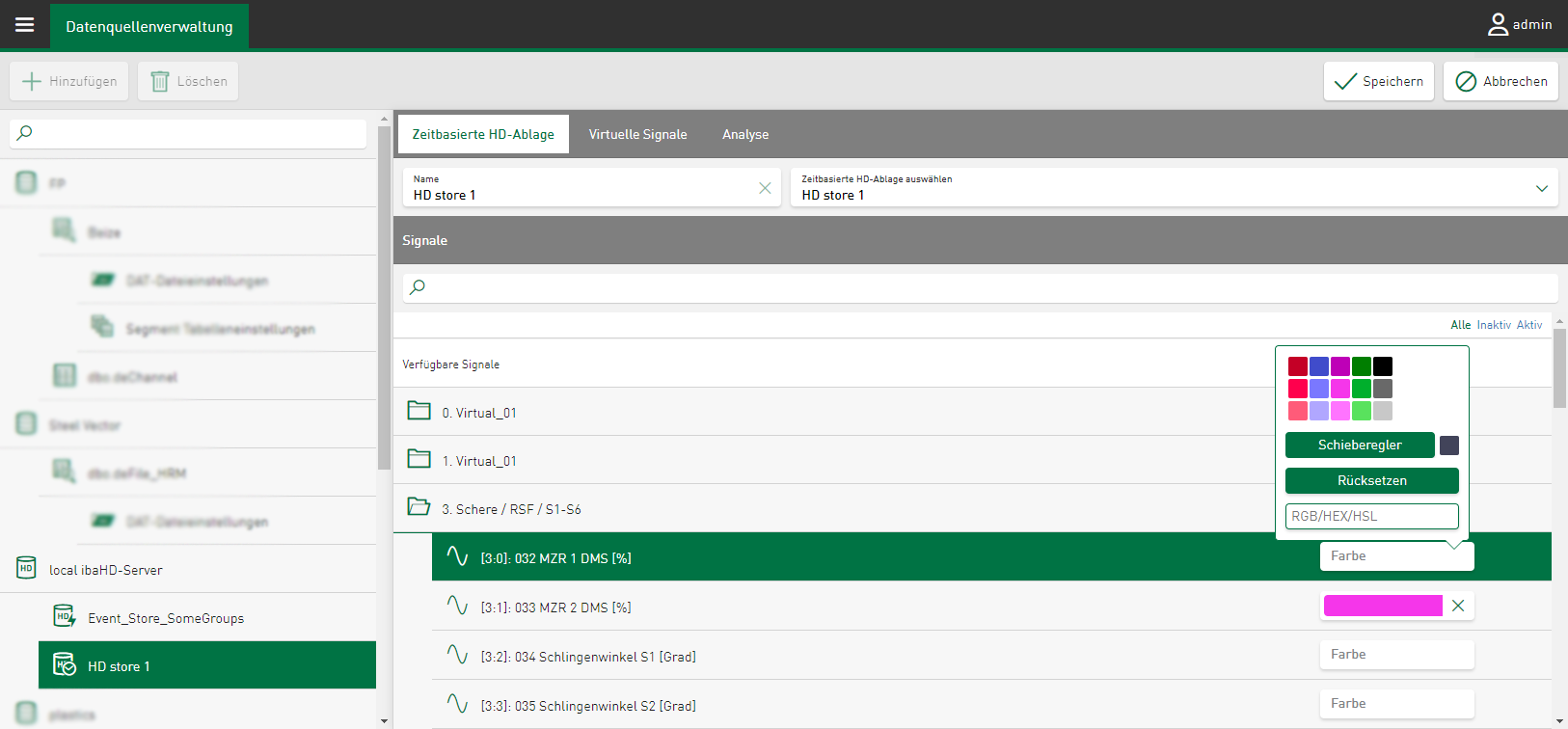Image resolution: width=1568 pixels, height=729 pixels.
Task: Switch to the Virtuelle Signale tab
Action: coord(637,134)
